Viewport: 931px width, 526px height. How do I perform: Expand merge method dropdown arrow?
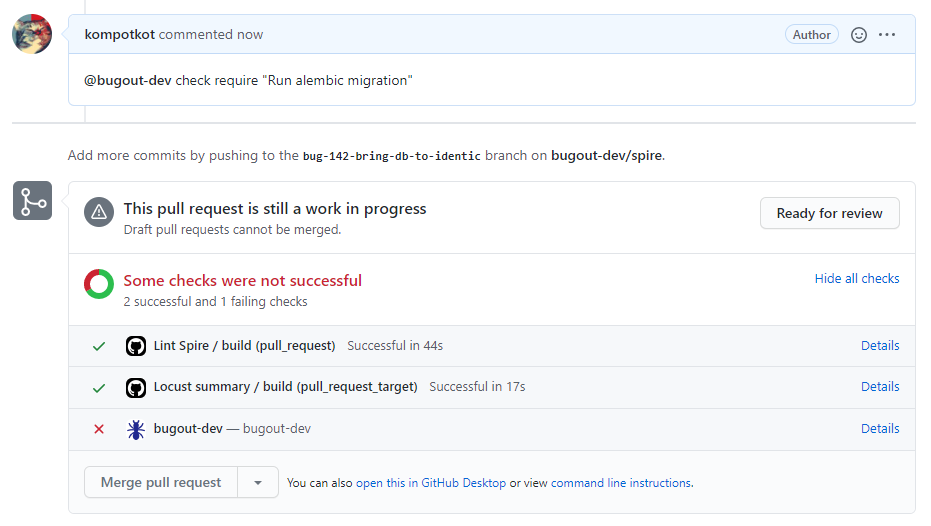(x=258, y=483)
